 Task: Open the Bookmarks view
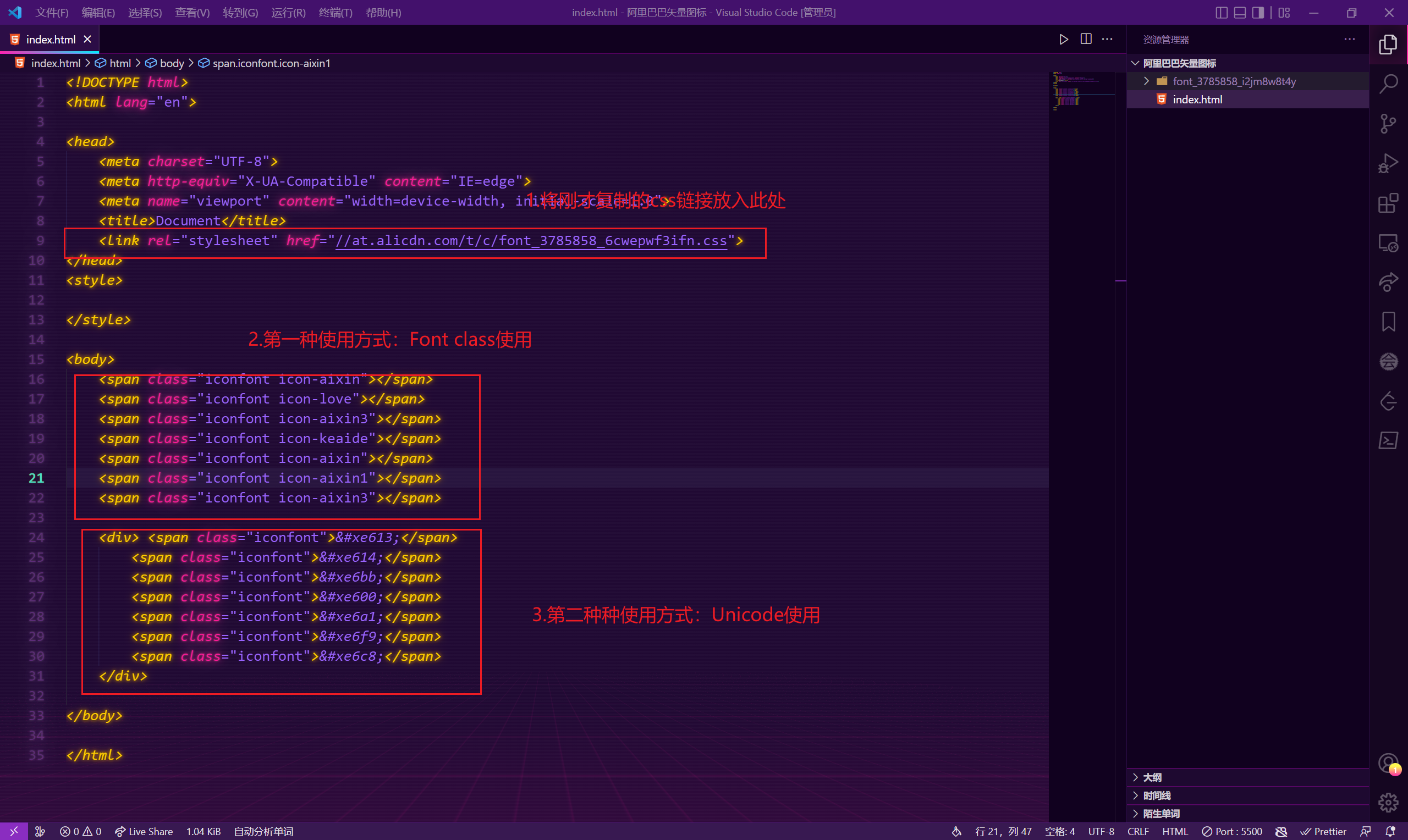click(1388, 322)
